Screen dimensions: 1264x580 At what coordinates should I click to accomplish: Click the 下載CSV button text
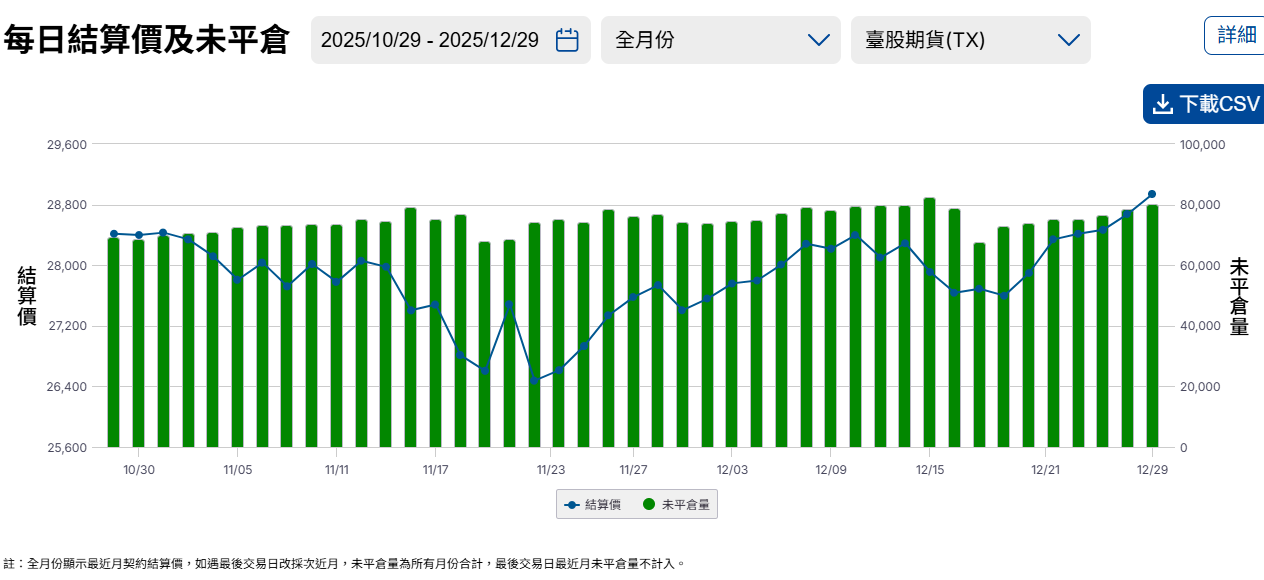pos(1219,105)
